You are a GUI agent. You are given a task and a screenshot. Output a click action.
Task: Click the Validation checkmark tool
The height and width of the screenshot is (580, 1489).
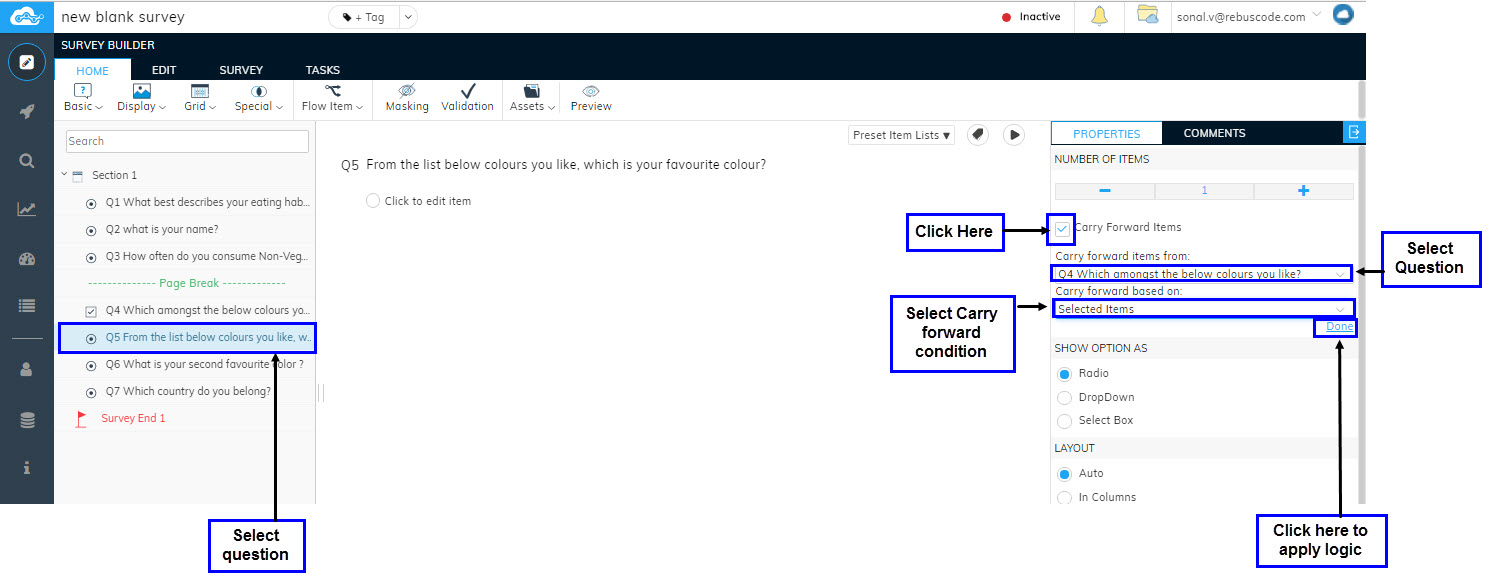[467, 98]
